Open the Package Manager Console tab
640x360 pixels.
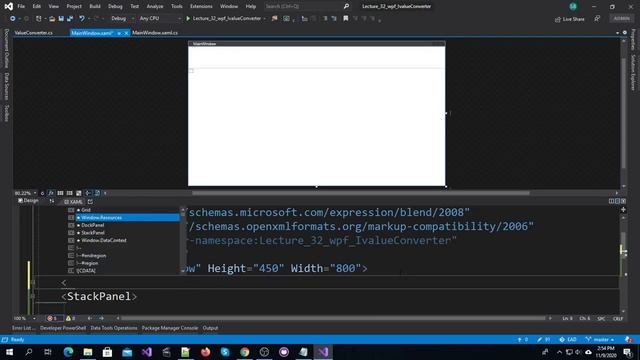[170, 328]
